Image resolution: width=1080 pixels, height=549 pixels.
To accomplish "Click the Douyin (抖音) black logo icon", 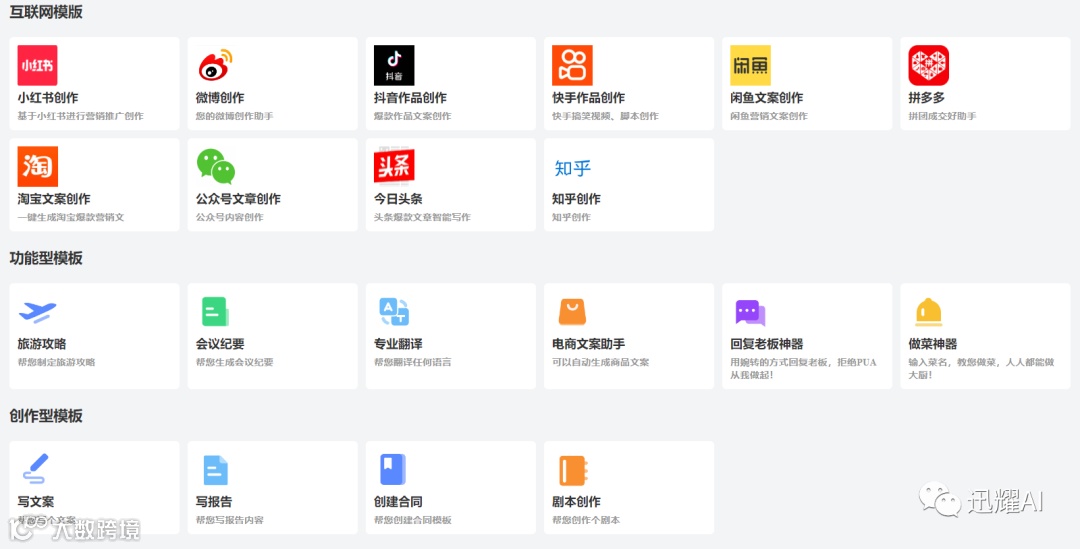I will [x=394, y=65].
